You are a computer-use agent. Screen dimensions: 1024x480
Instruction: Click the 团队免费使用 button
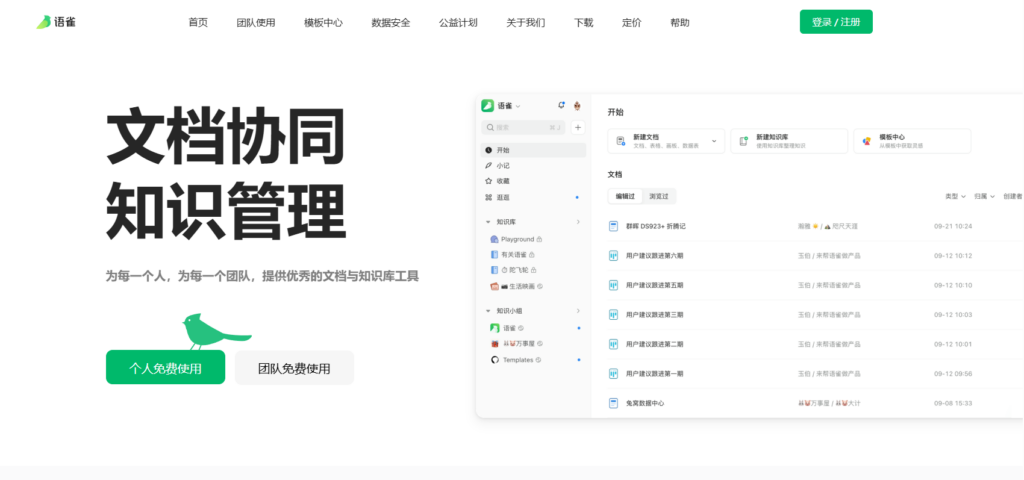point(294,368)
